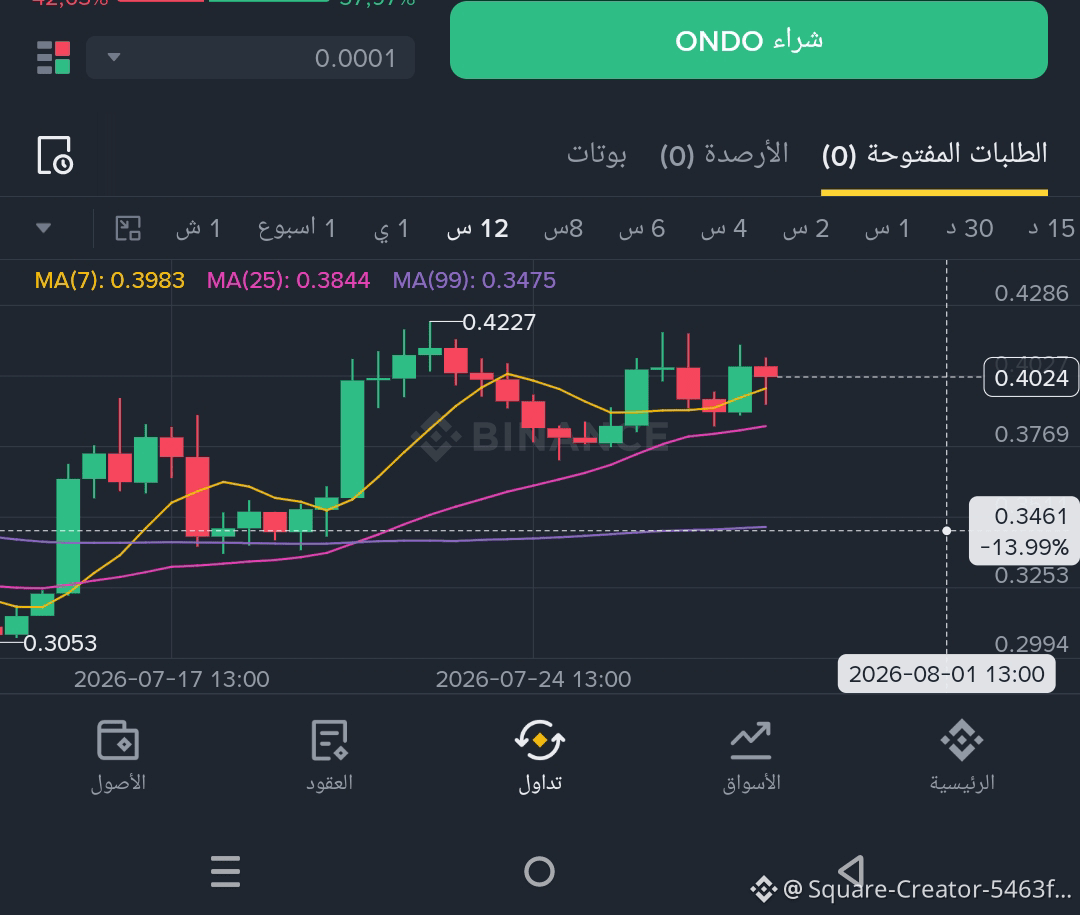This screenshot has width=1080, height=915.
Task: Tap the Android back triangle button
Action: click(x=852, y=871)
